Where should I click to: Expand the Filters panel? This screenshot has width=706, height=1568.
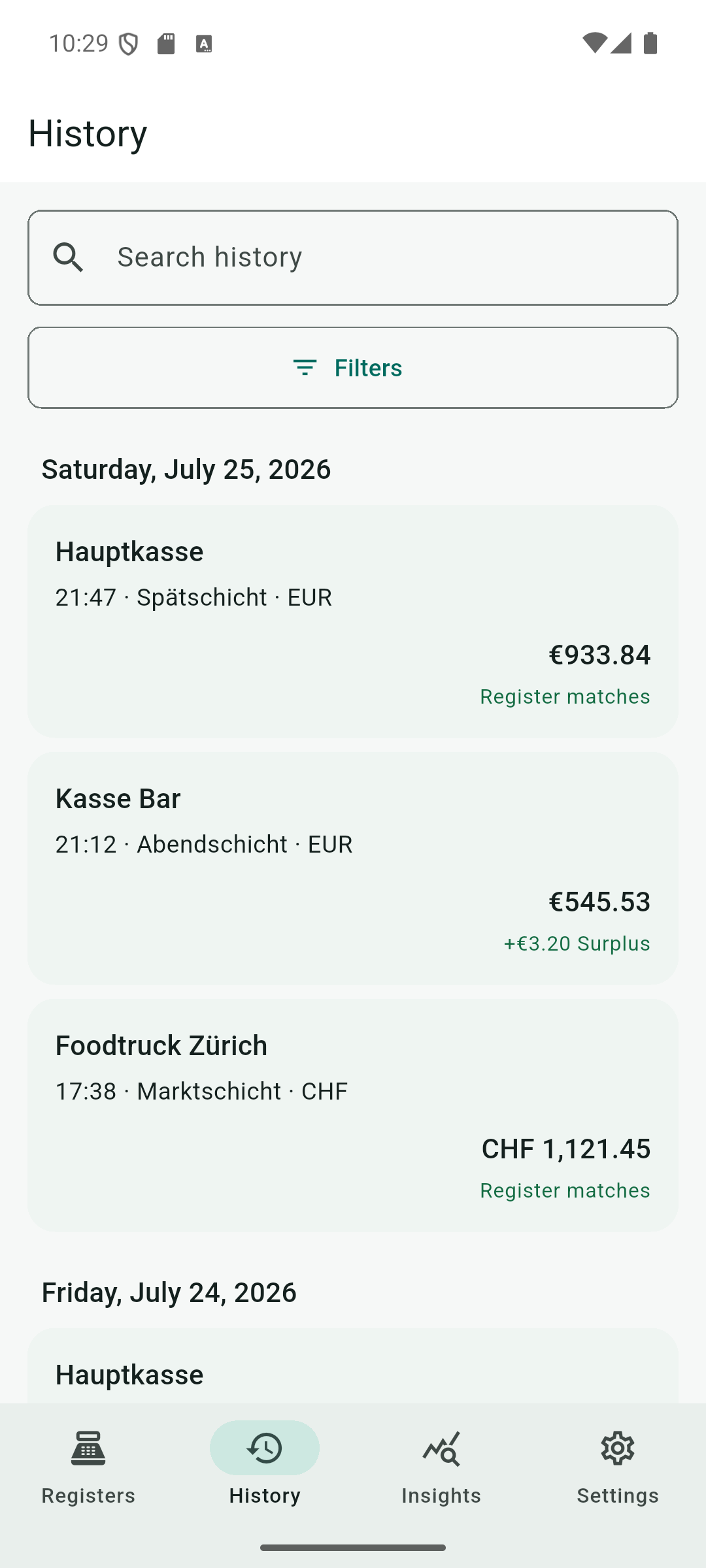(353, 368)
